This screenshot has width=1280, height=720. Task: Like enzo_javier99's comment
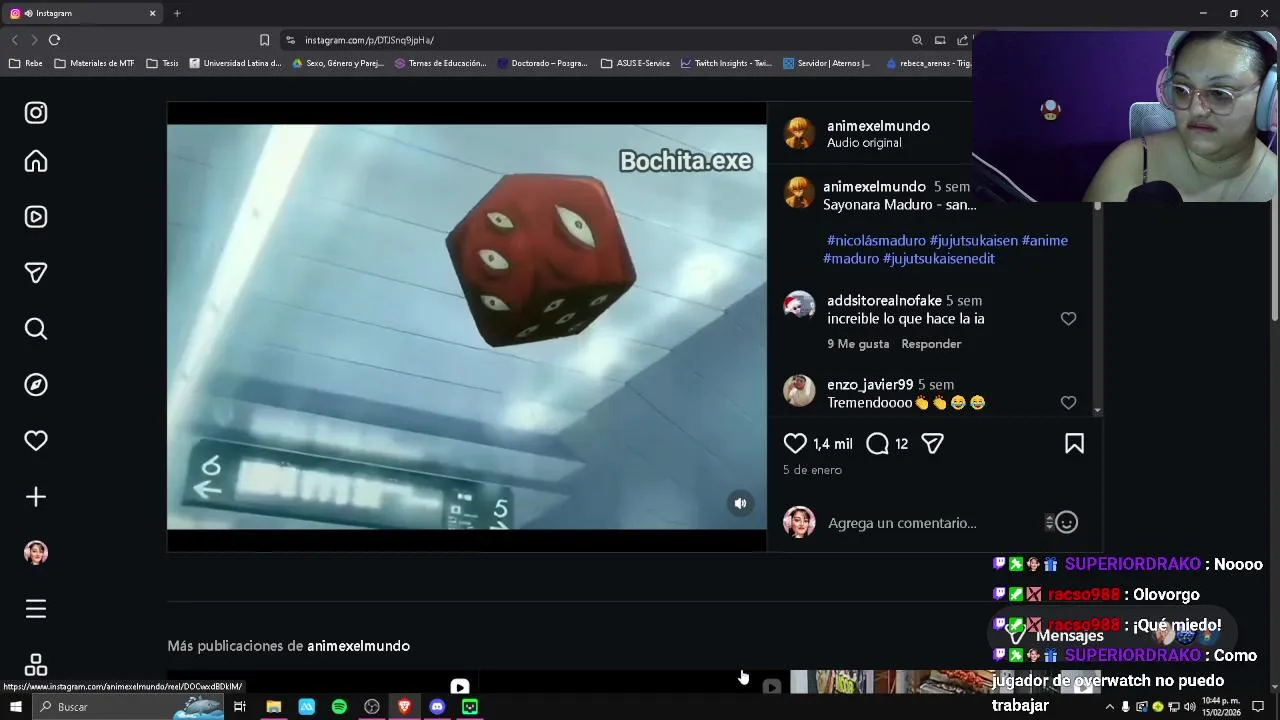pos(1068,403)
